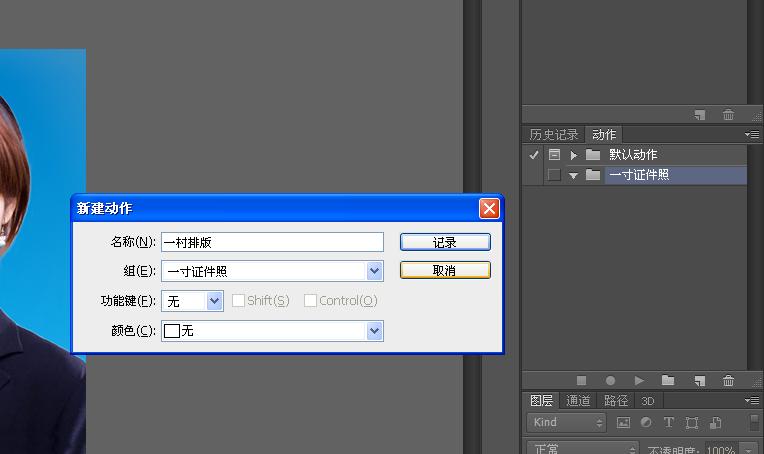Click Create new action icon in Actions panel footer
Image resolution: width=764 pixels, height=454 pixels.
tap(700, 380)
